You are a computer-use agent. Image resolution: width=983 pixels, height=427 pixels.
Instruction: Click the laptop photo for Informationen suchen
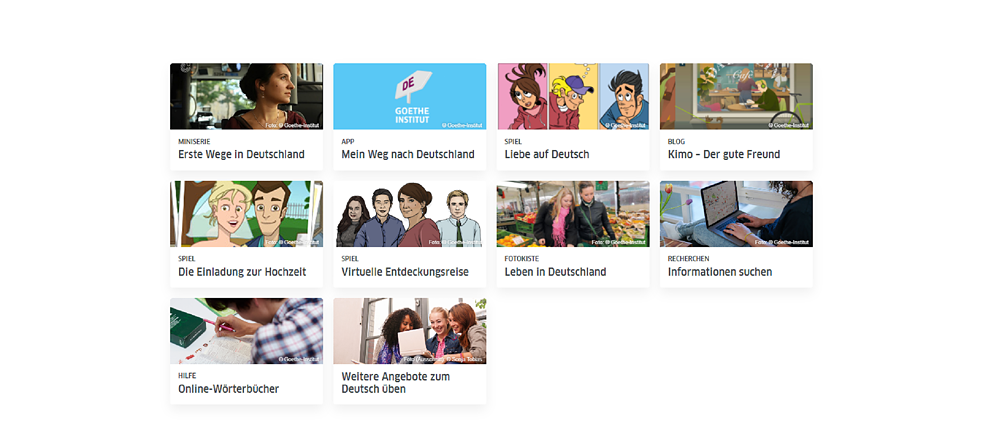736,214
